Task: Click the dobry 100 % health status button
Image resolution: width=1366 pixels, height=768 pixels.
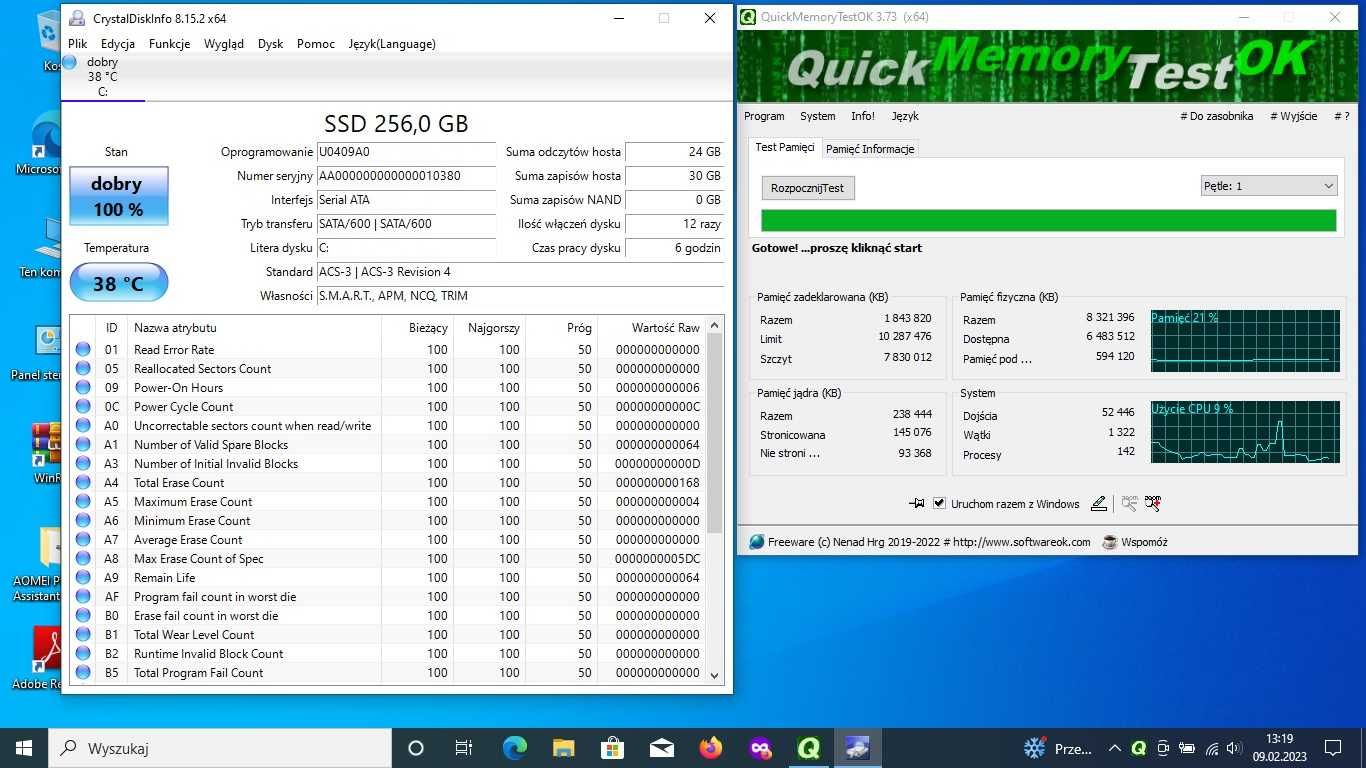Action: coord(118,196)
